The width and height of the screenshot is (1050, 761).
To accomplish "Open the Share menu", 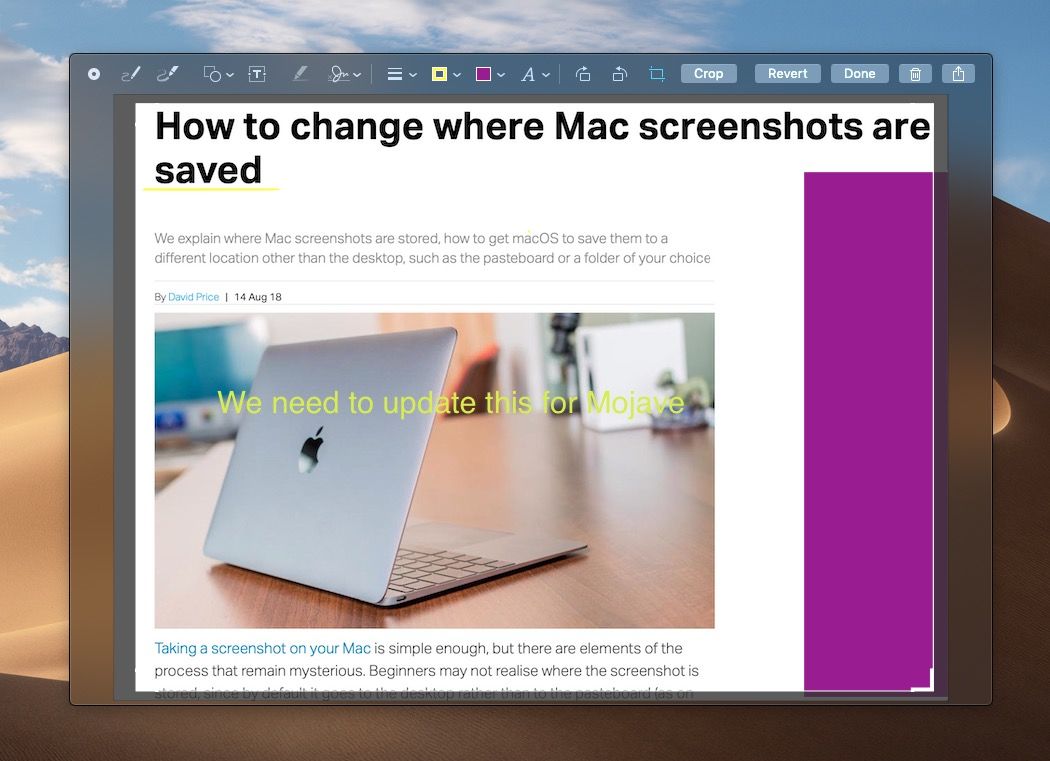I will 958,73.
